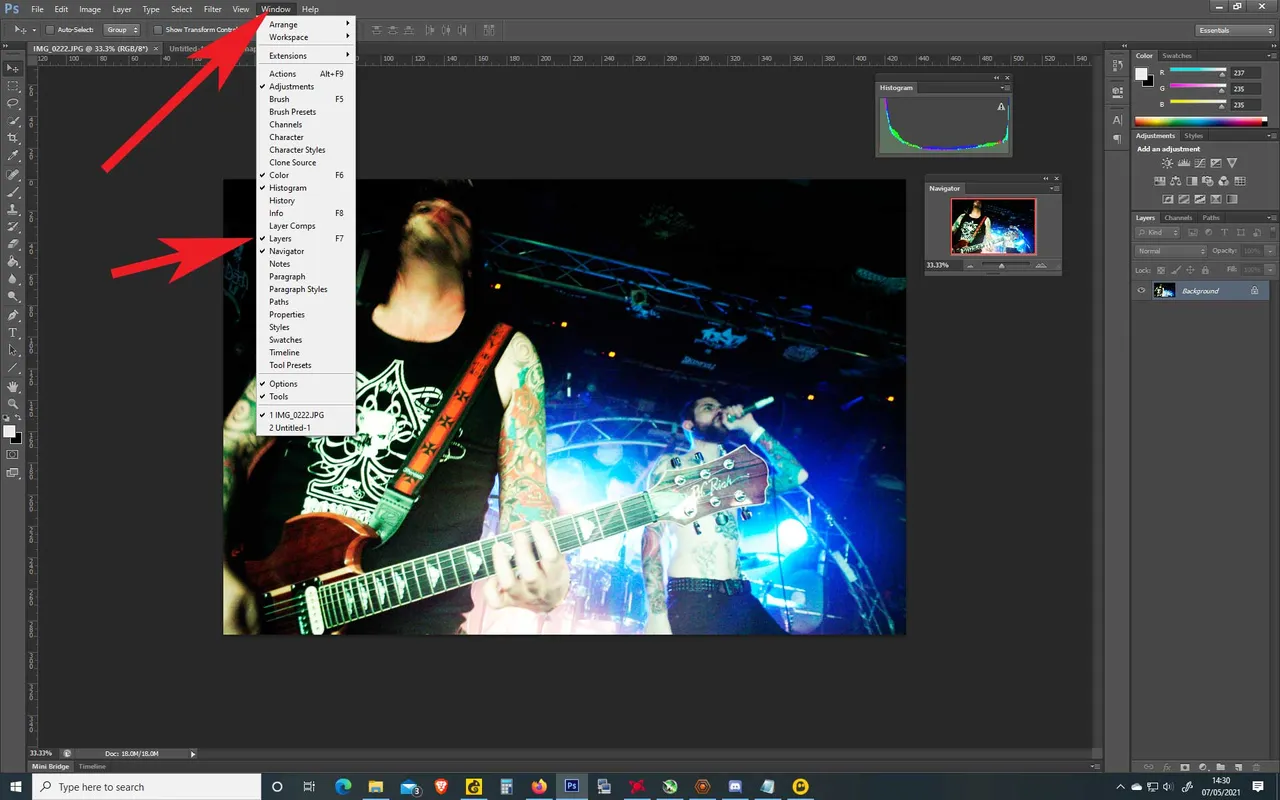The height and width of the screenshot is (800, 1280).
Task: Select the Pen tool
Action: (13, 315)
